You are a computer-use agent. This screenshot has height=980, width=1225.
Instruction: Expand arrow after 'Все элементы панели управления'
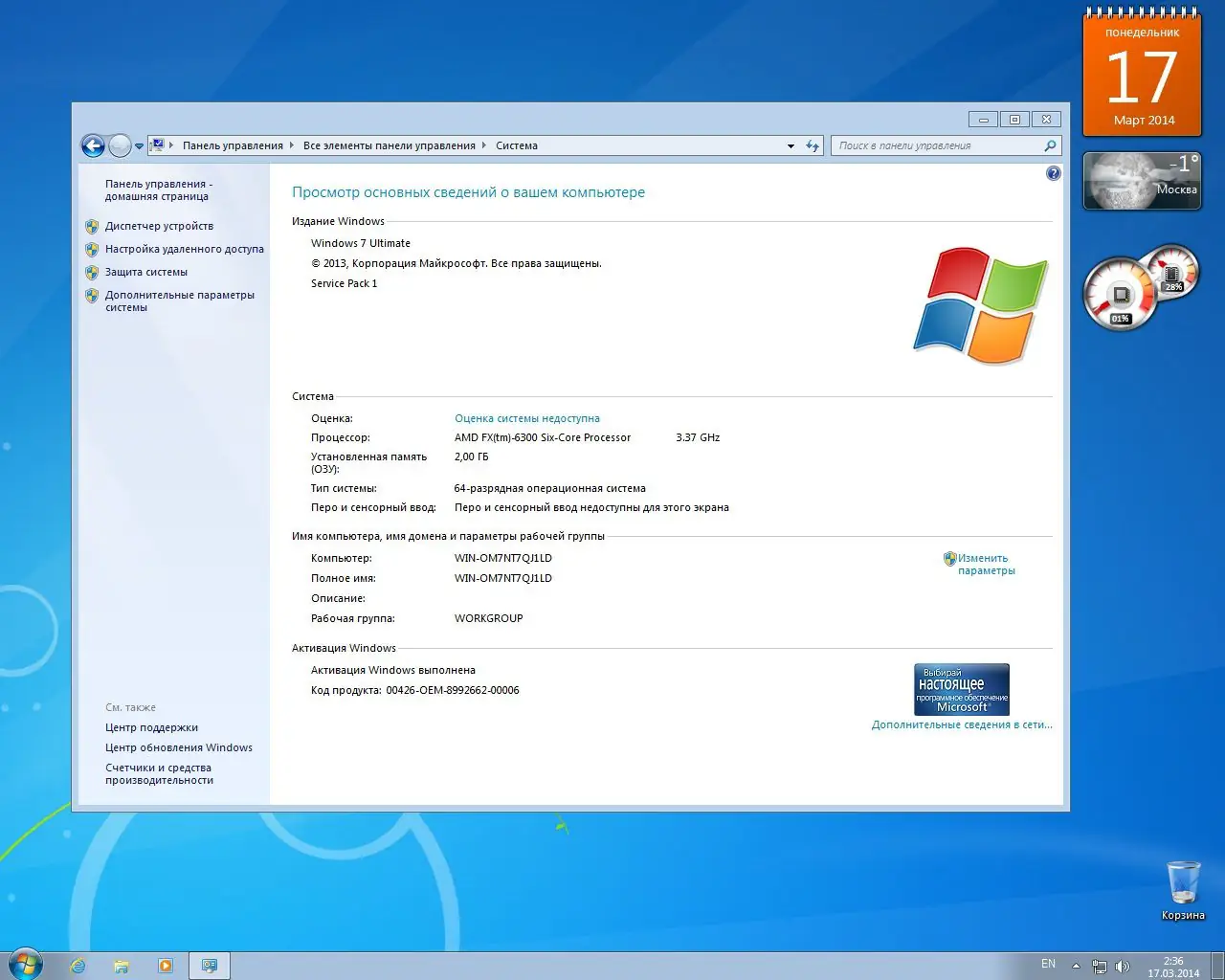click(x=484, y=145)
